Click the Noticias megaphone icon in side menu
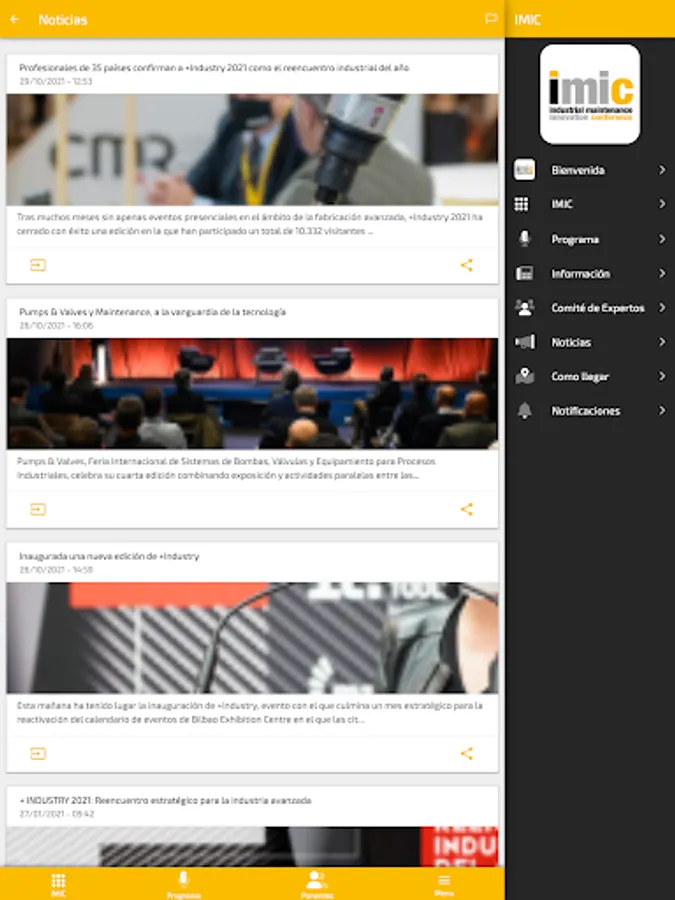The width and height of the screenshot is (675, 900). 525,342
